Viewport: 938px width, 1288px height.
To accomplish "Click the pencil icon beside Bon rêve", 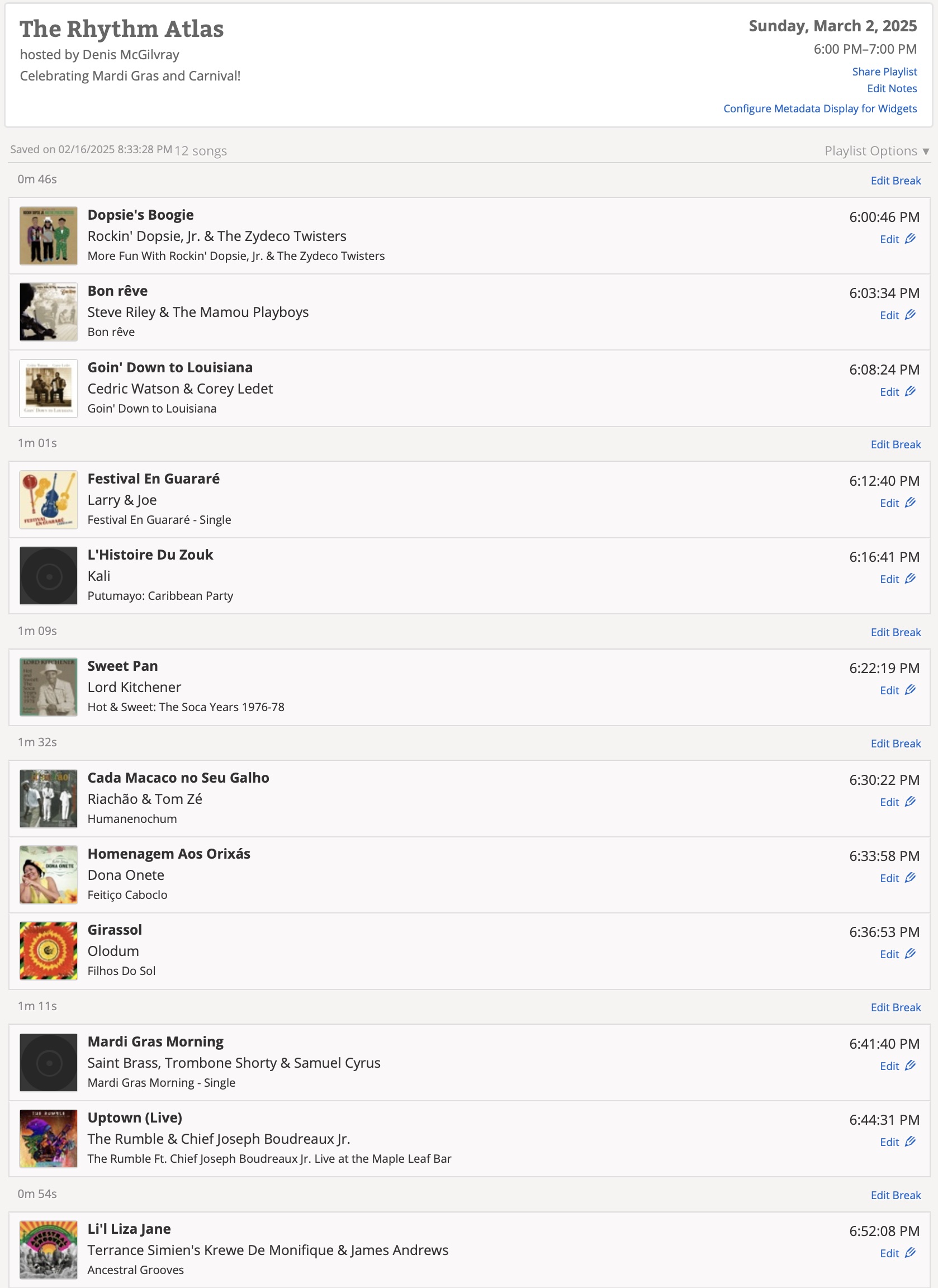I will click(x=910, y=315).
